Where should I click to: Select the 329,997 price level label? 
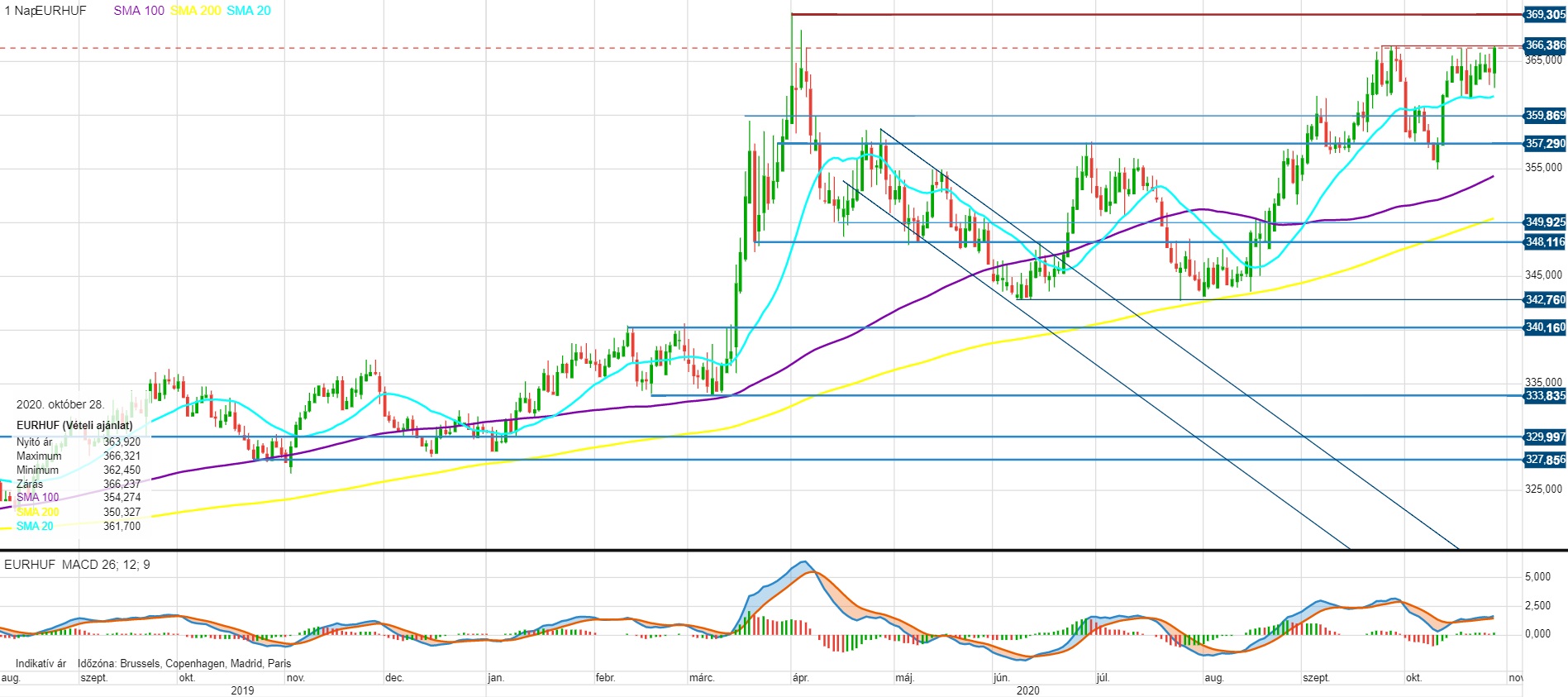click(1545, 437)
